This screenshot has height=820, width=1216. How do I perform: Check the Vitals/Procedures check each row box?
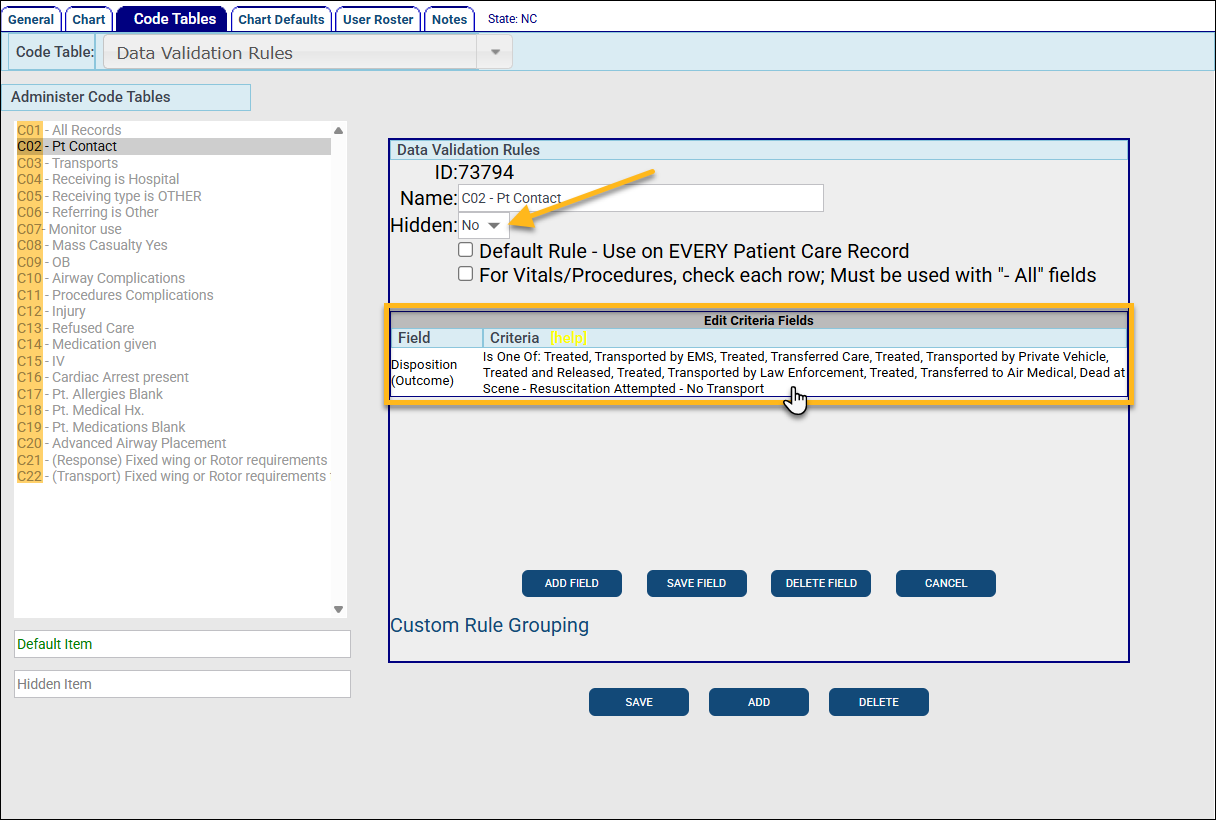click(x=465, y=274)
